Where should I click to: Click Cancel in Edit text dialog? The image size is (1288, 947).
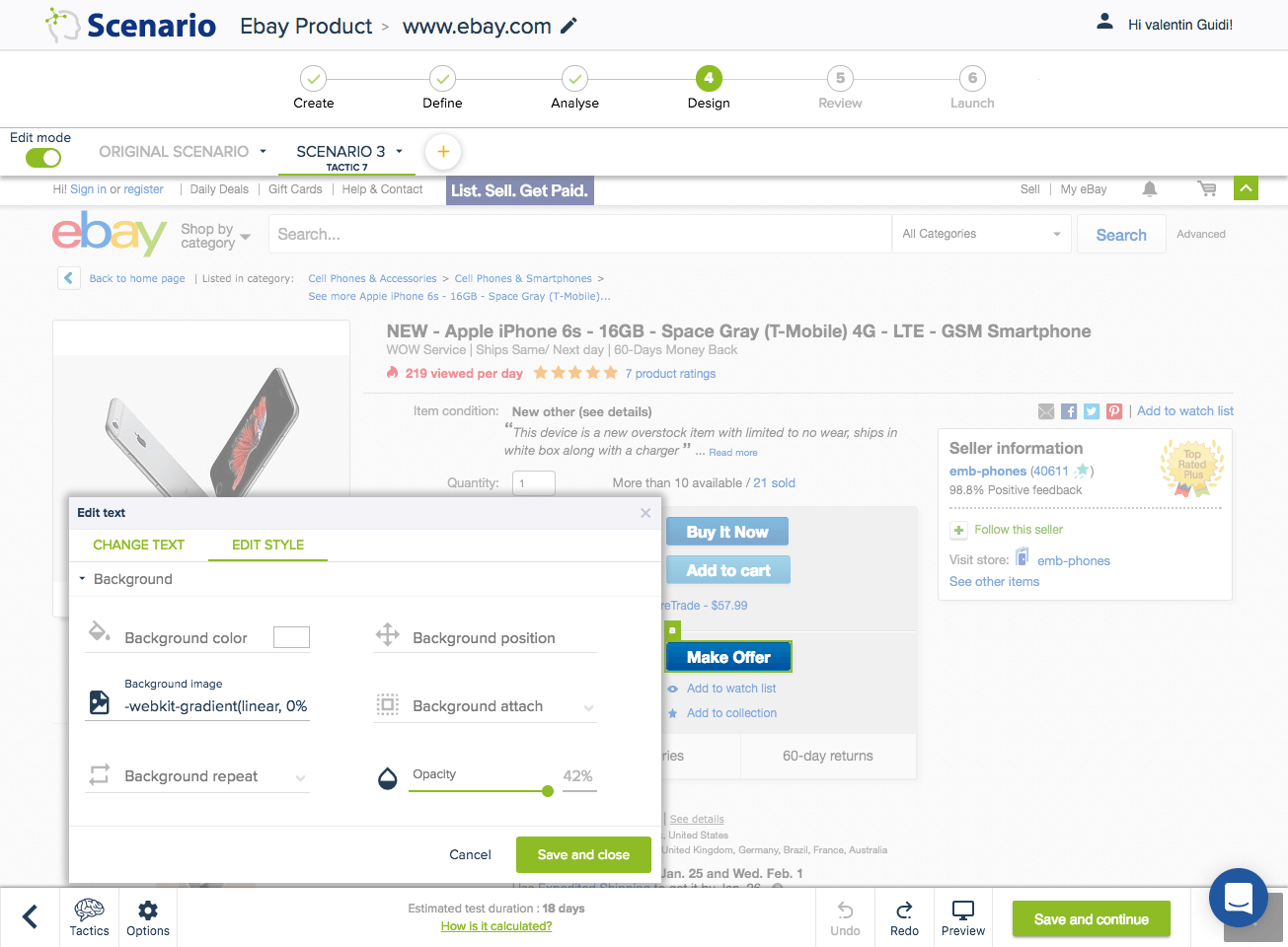pyautogui.click(x=470, y=855)
